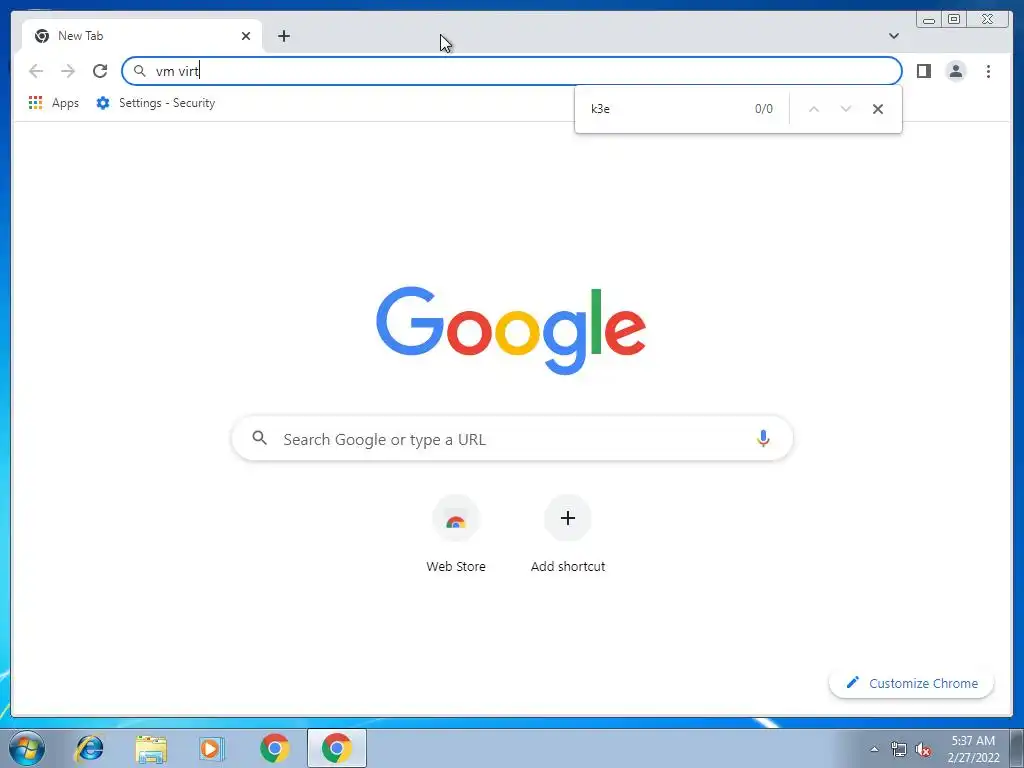Show hidden system tray icons

click(x=874, y=749)
